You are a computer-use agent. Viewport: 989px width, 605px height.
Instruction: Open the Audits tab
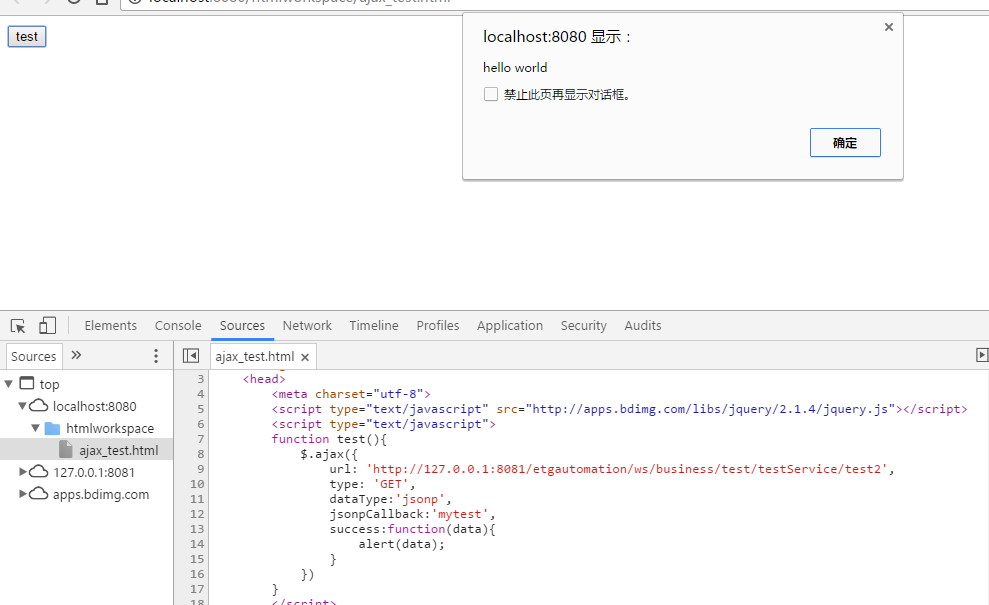pyautogui.click(x=643, y=326)
